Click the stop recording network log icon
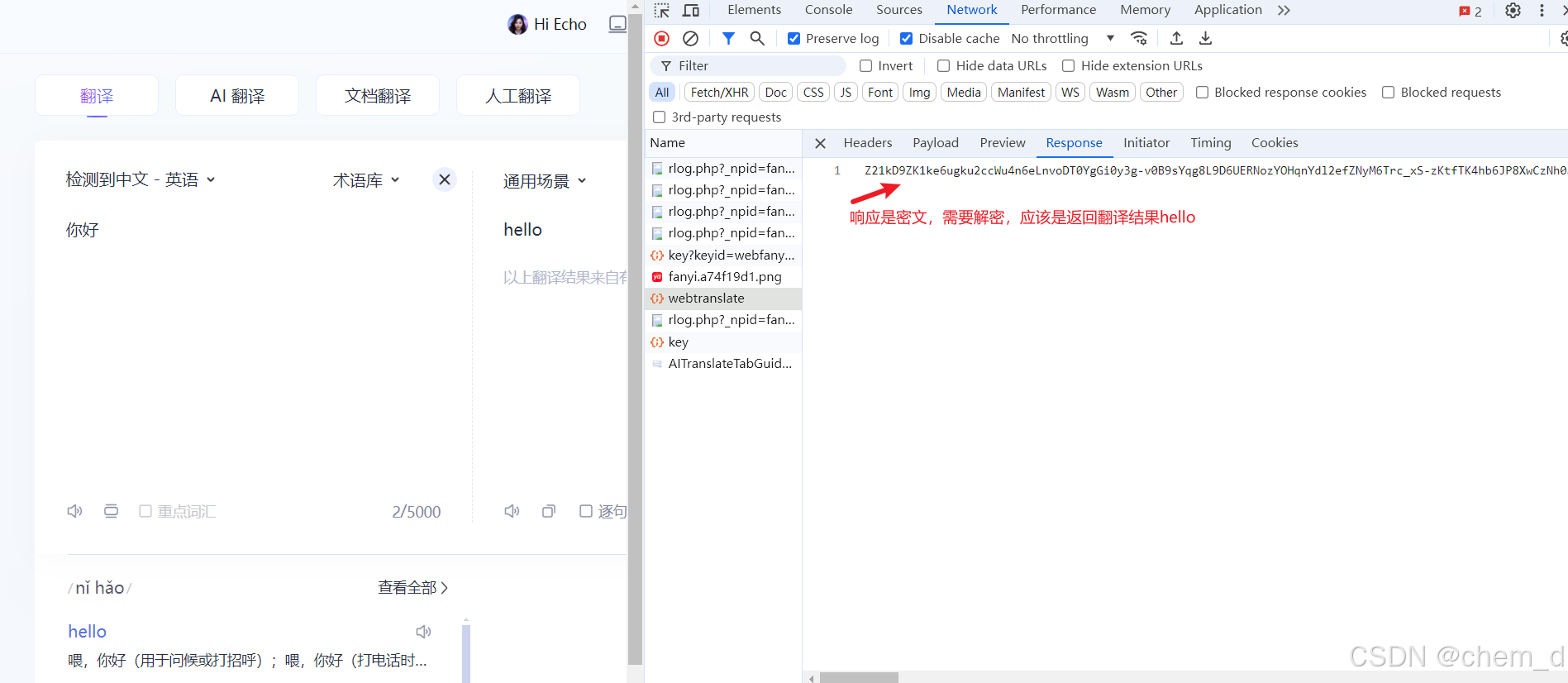 [x=661, y=38]
